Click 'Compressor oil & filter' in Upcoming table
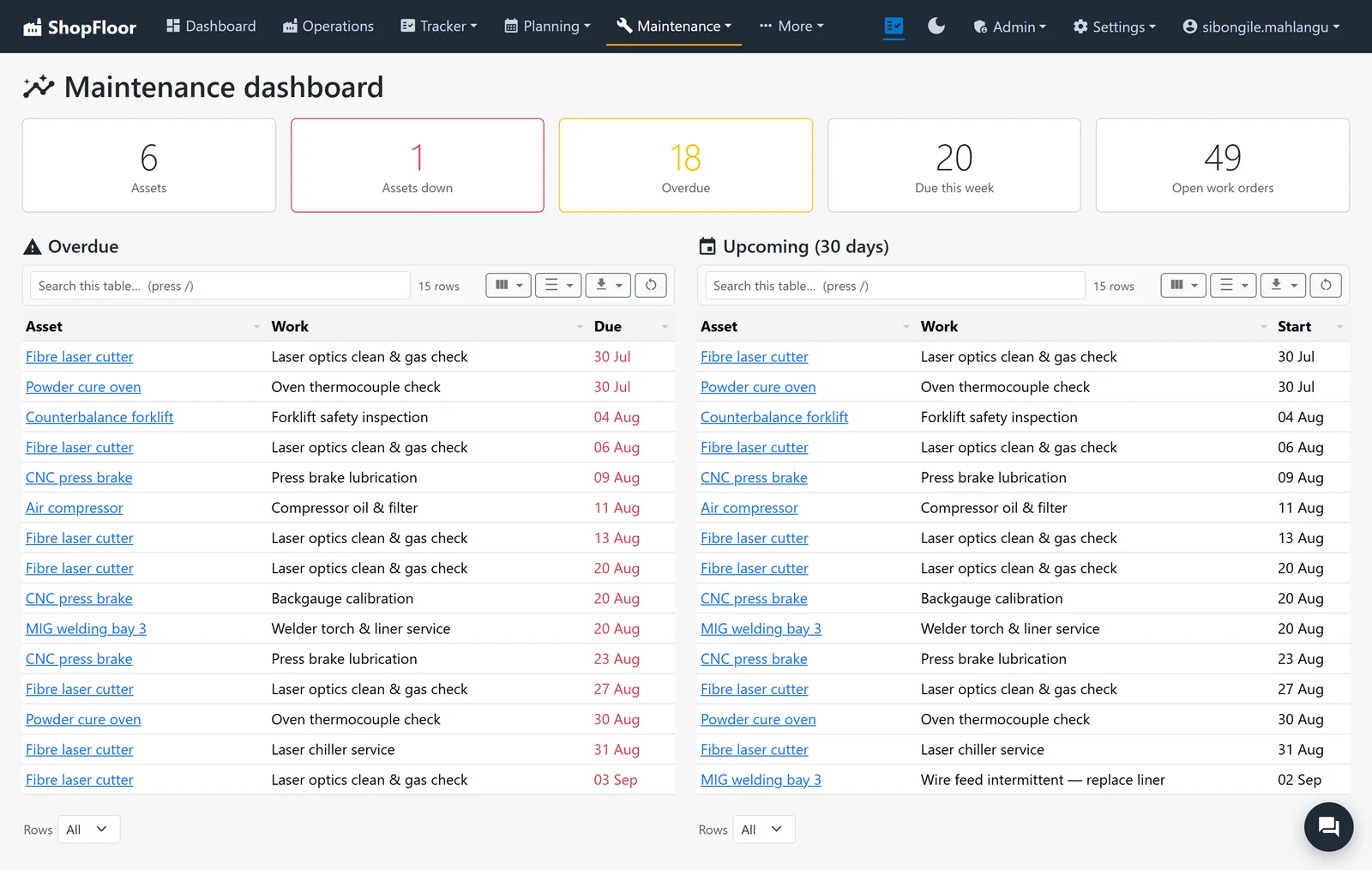Image resolution: width=1372 pixels, height=870 pixels. pos(994,508)
